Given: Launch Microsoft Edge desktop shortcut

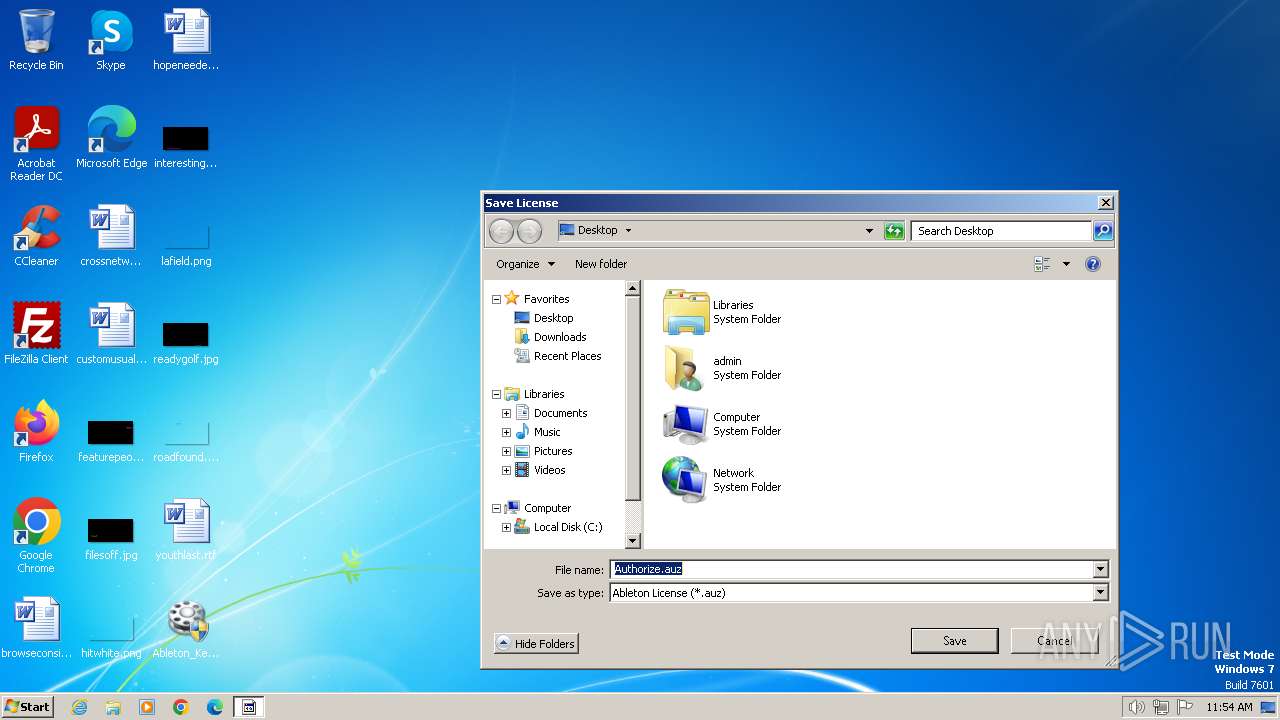Looking at the screenshot, I should click(111, 138).
